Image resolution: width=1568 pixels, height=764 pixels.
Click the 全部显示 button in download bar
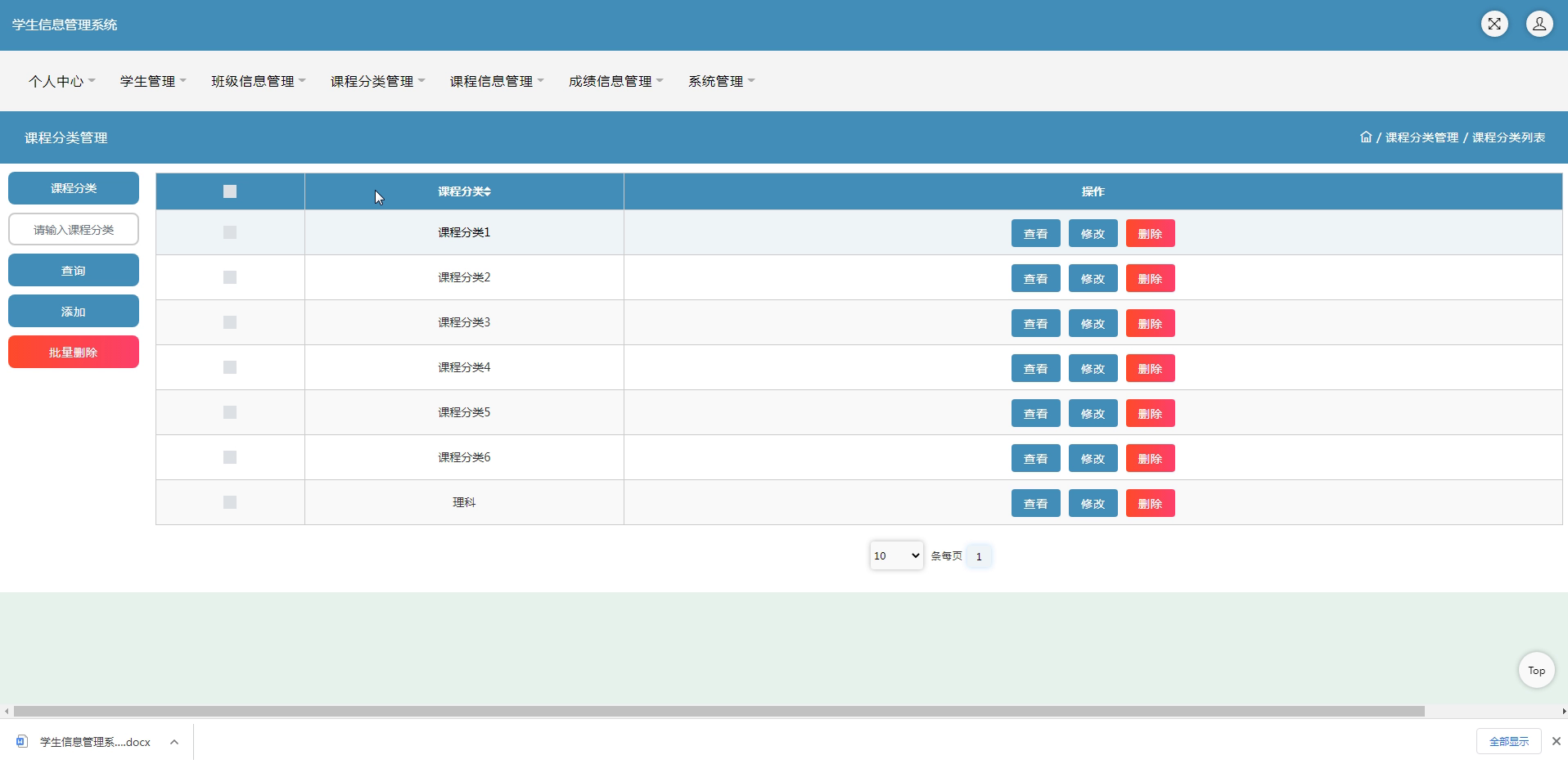[1509, 741]
